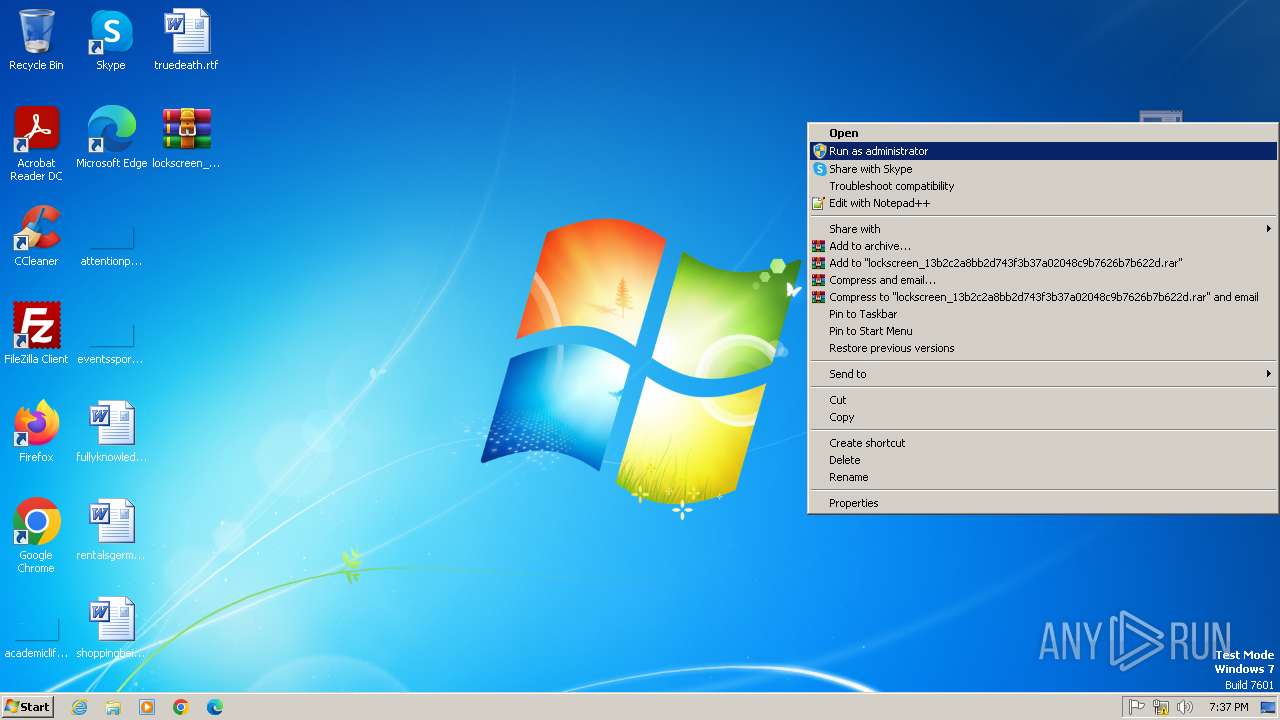Choose Add to archive...

pyautogui.click(x=1043, y=246)
